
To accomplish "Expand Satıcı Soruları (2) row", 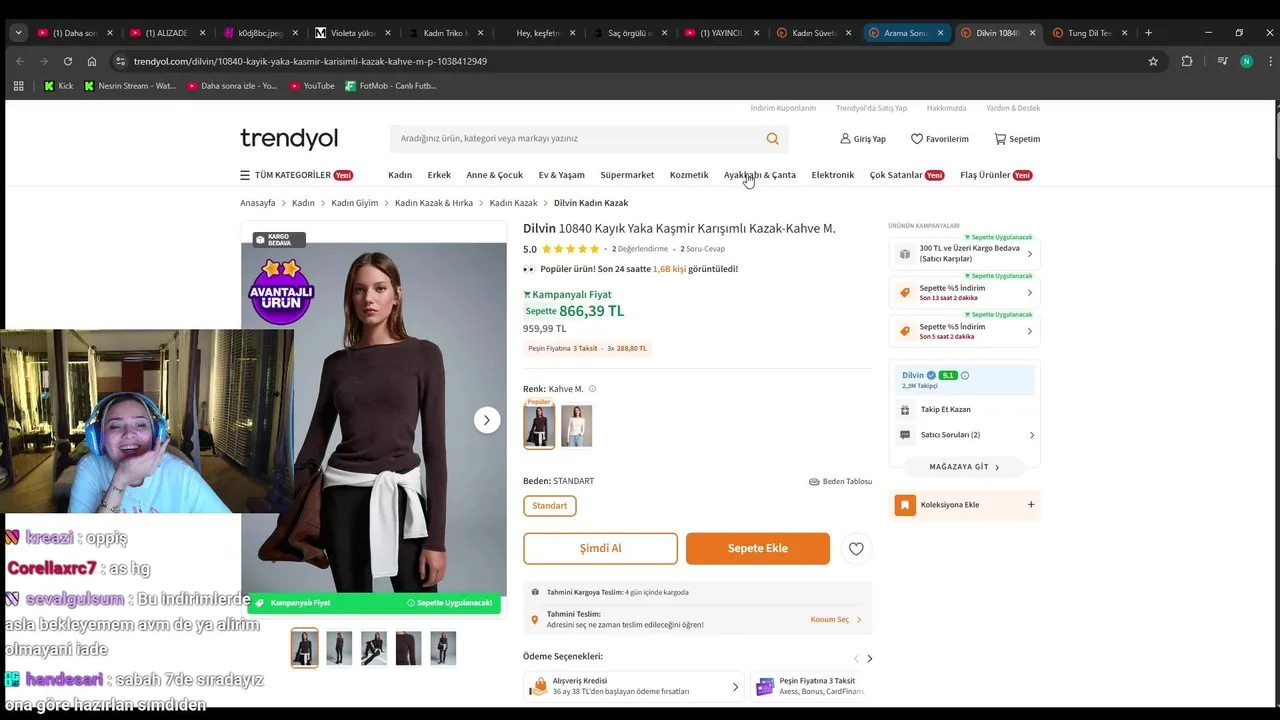I will coord(964,435).
